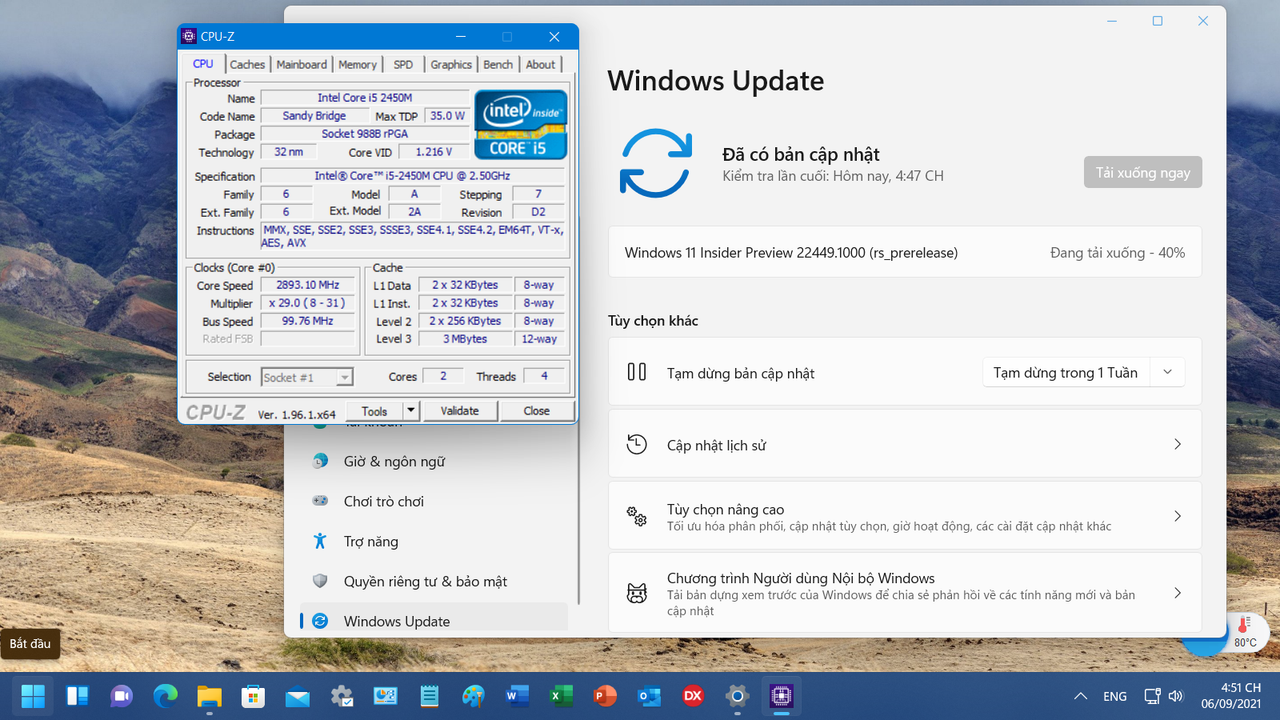
Task: Open Outlook from the taskbar
Action: [x=649, y=696]
